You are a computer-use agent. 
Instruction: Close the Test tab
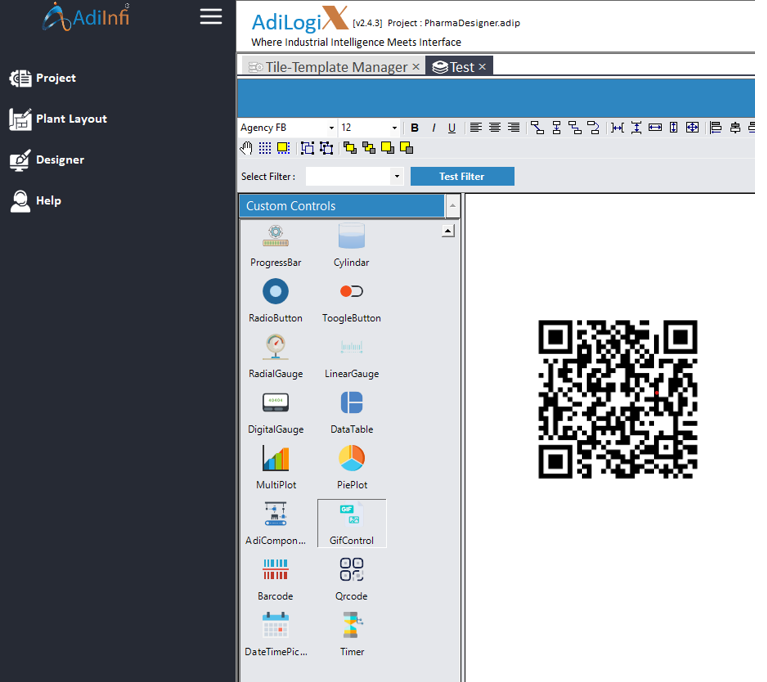click(482, 67)
